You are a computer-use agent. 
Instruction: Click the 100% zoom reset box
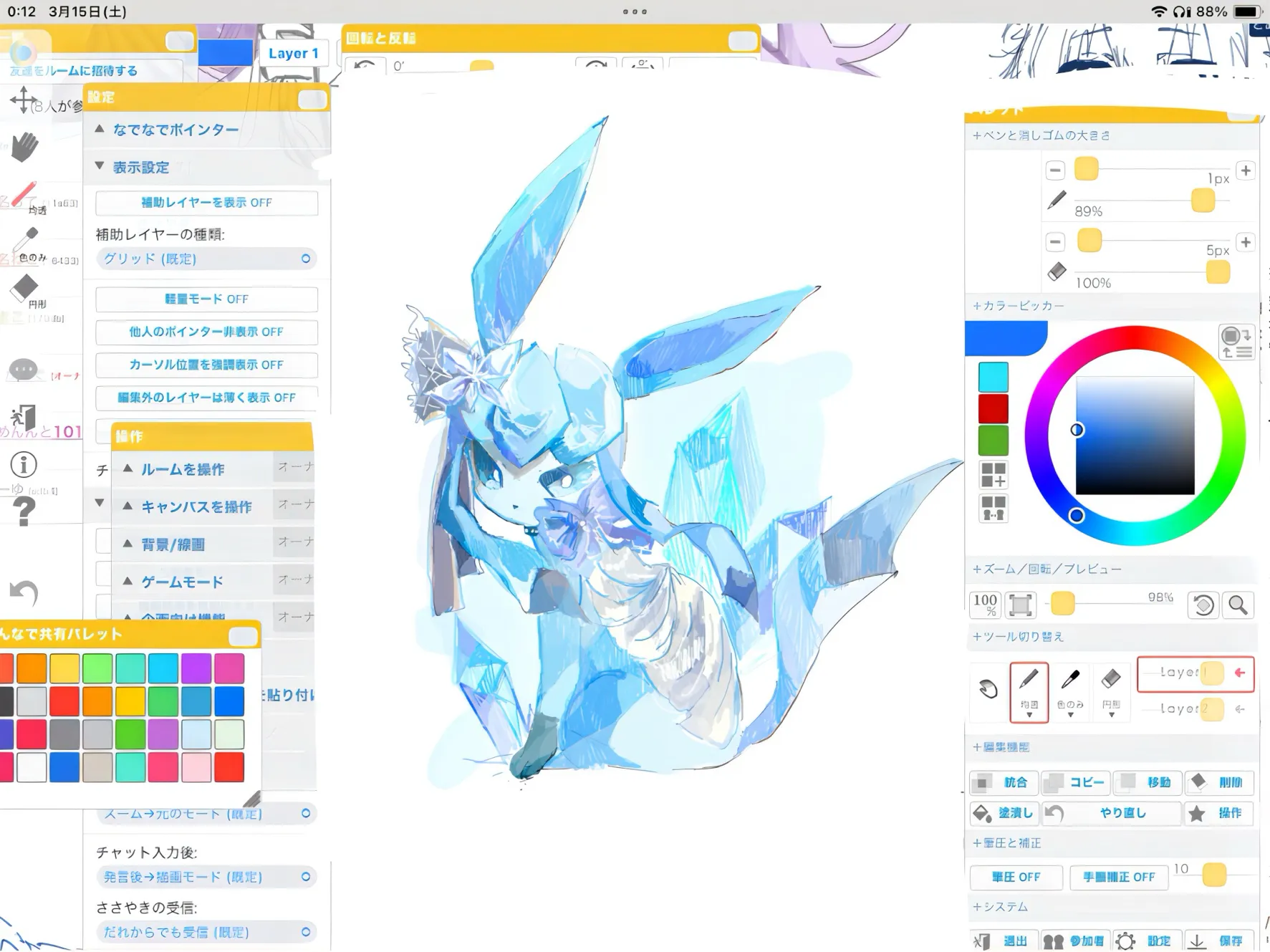[986, 605]
